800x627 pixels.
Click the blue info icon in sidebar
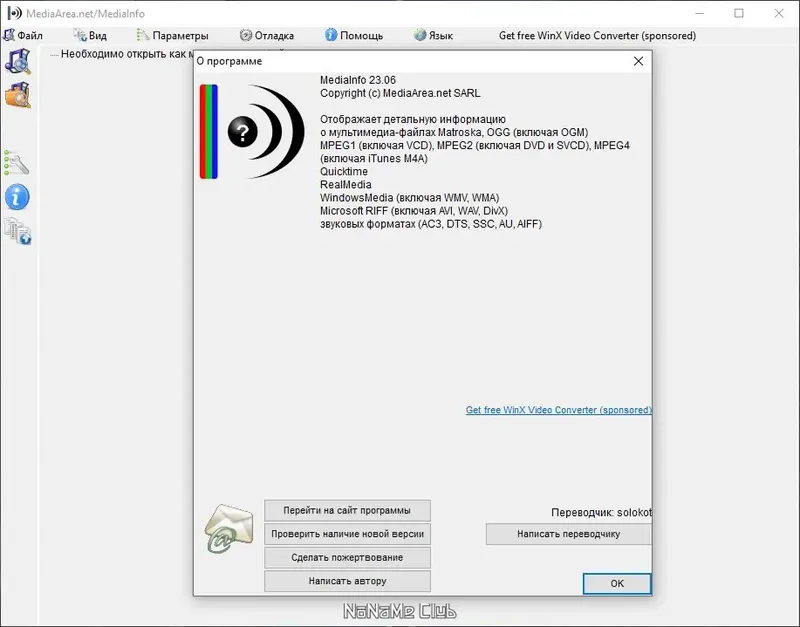[17, 197]
